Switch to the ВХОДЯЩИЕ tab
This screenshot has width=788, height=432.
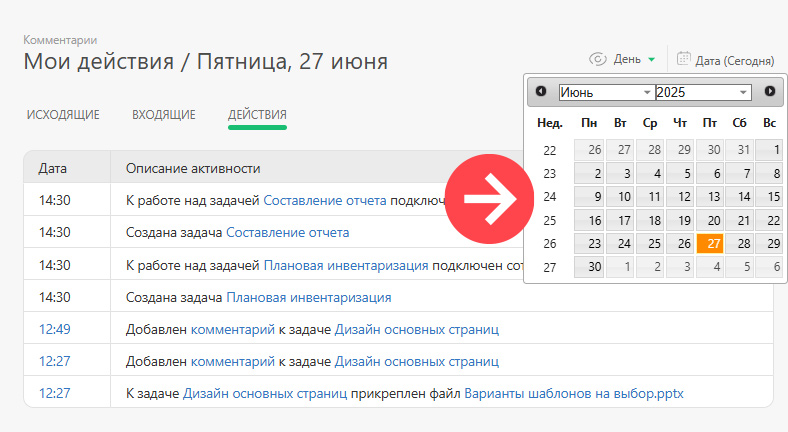tap(164, 115)
